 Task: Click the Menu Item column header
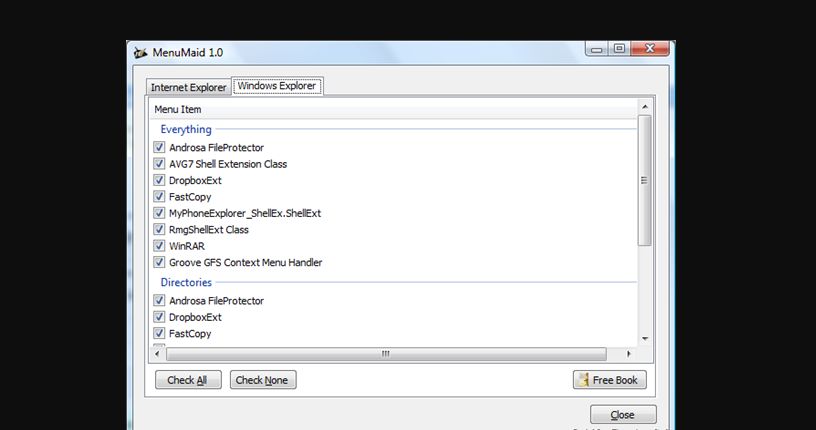click(x=394, y=109)
